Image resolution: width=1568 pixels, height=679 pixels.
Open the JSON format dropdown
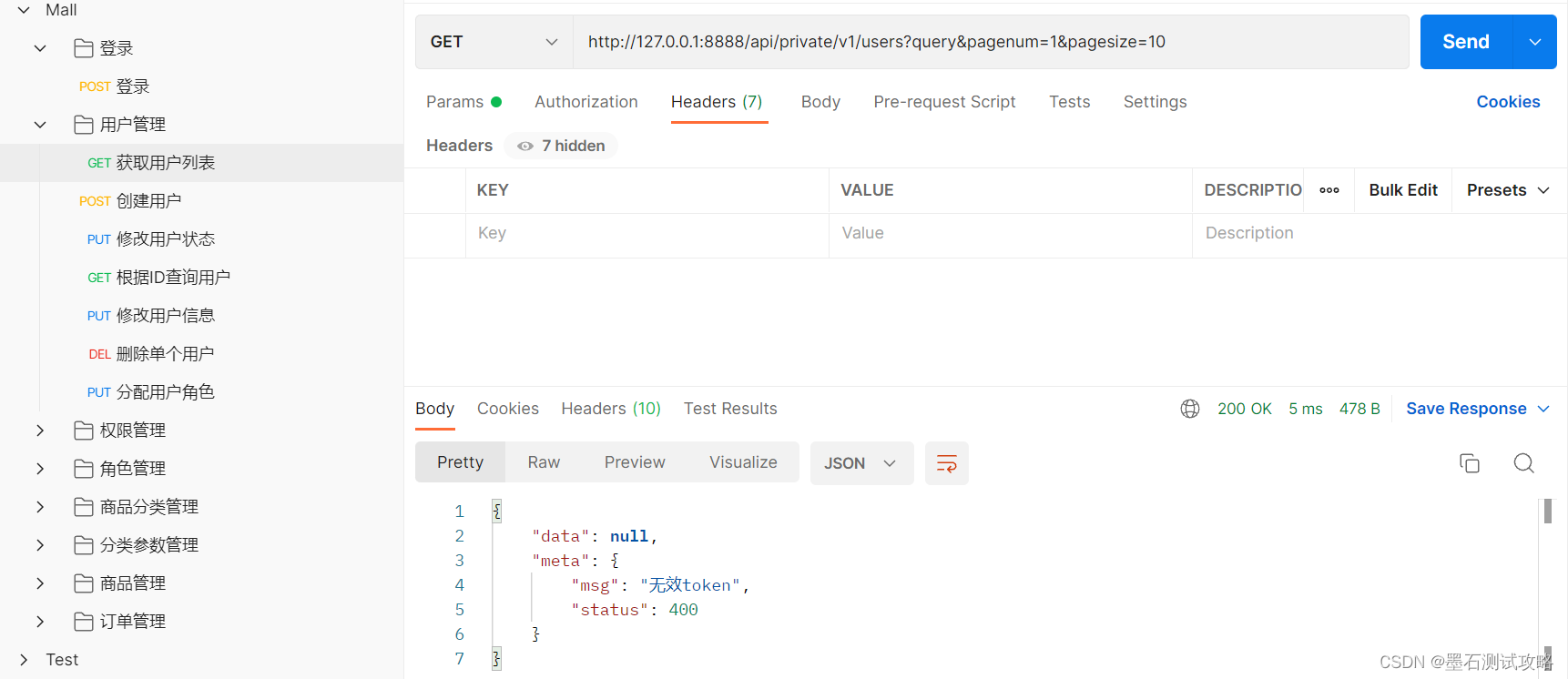coord(860,463)
